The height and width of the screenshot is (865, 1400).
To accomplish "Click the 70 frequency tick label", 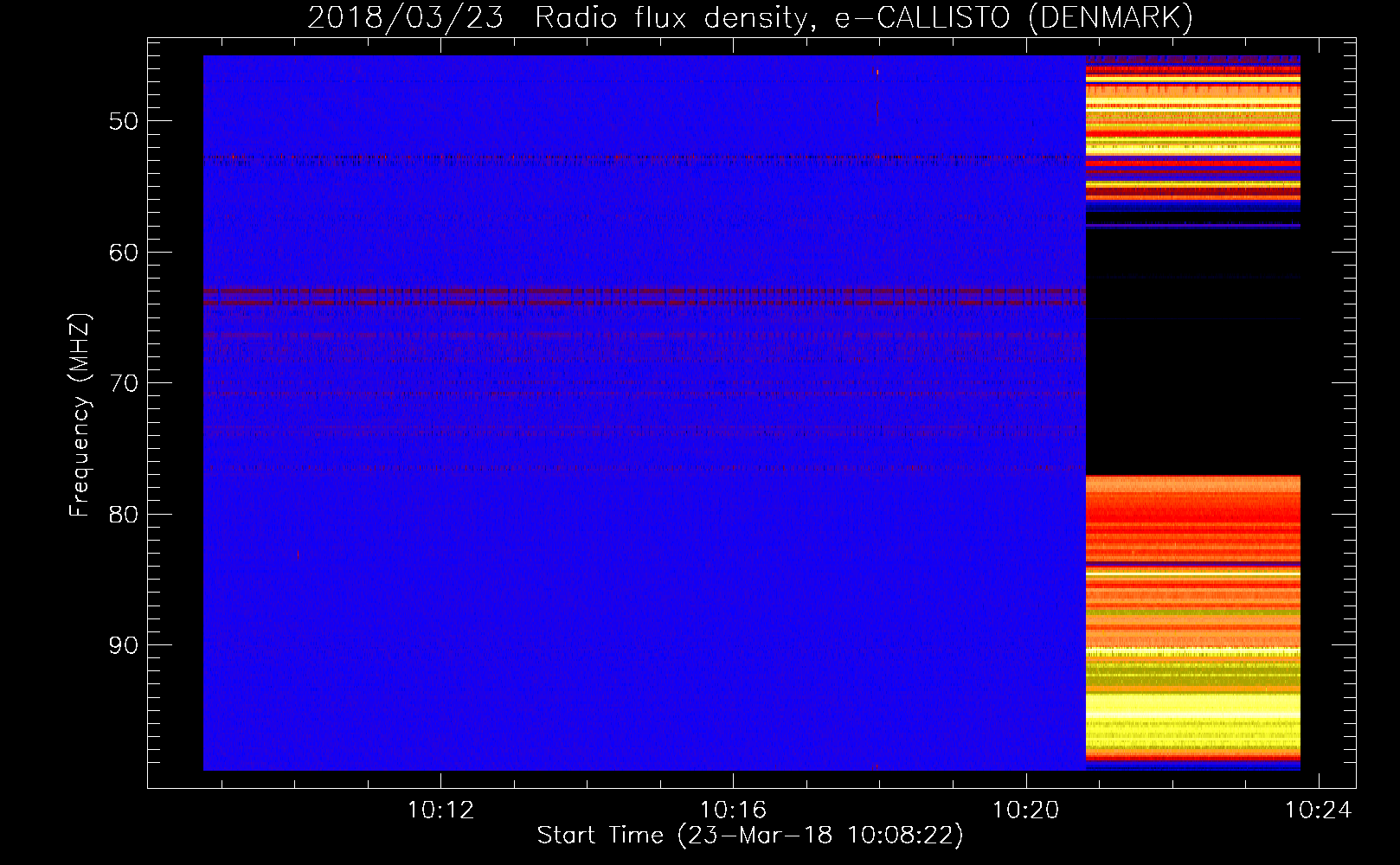I will click(124, 383).
